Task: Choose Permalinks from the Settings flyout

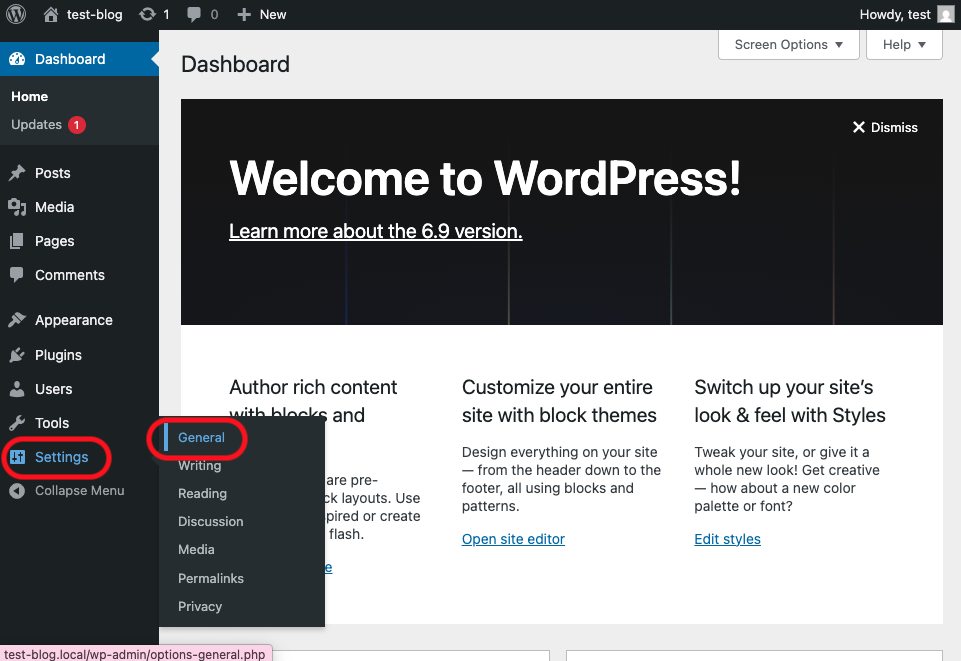Action: pos(210,578)
